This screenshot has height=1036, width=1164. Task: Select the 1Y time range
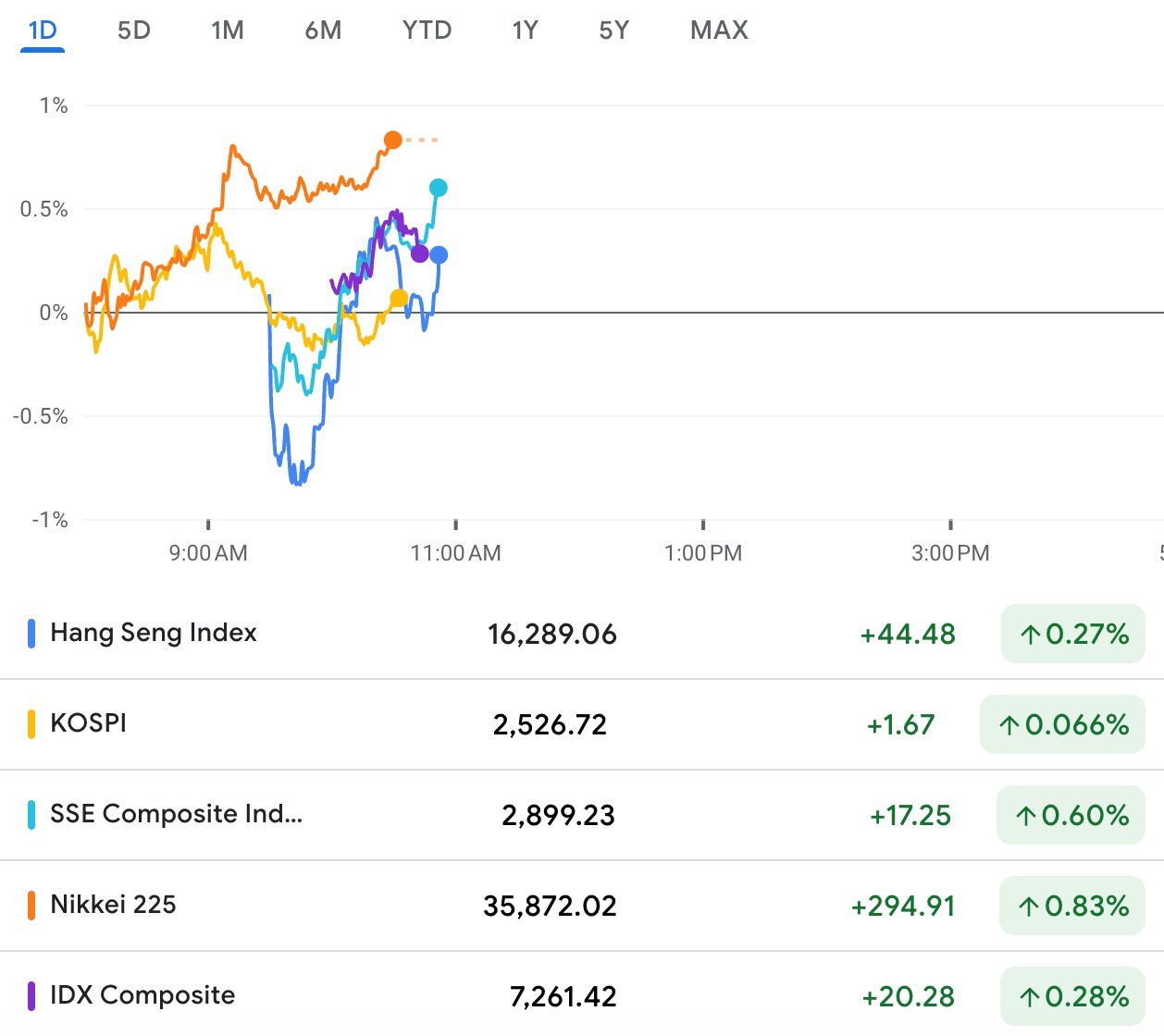coord(526,31)
